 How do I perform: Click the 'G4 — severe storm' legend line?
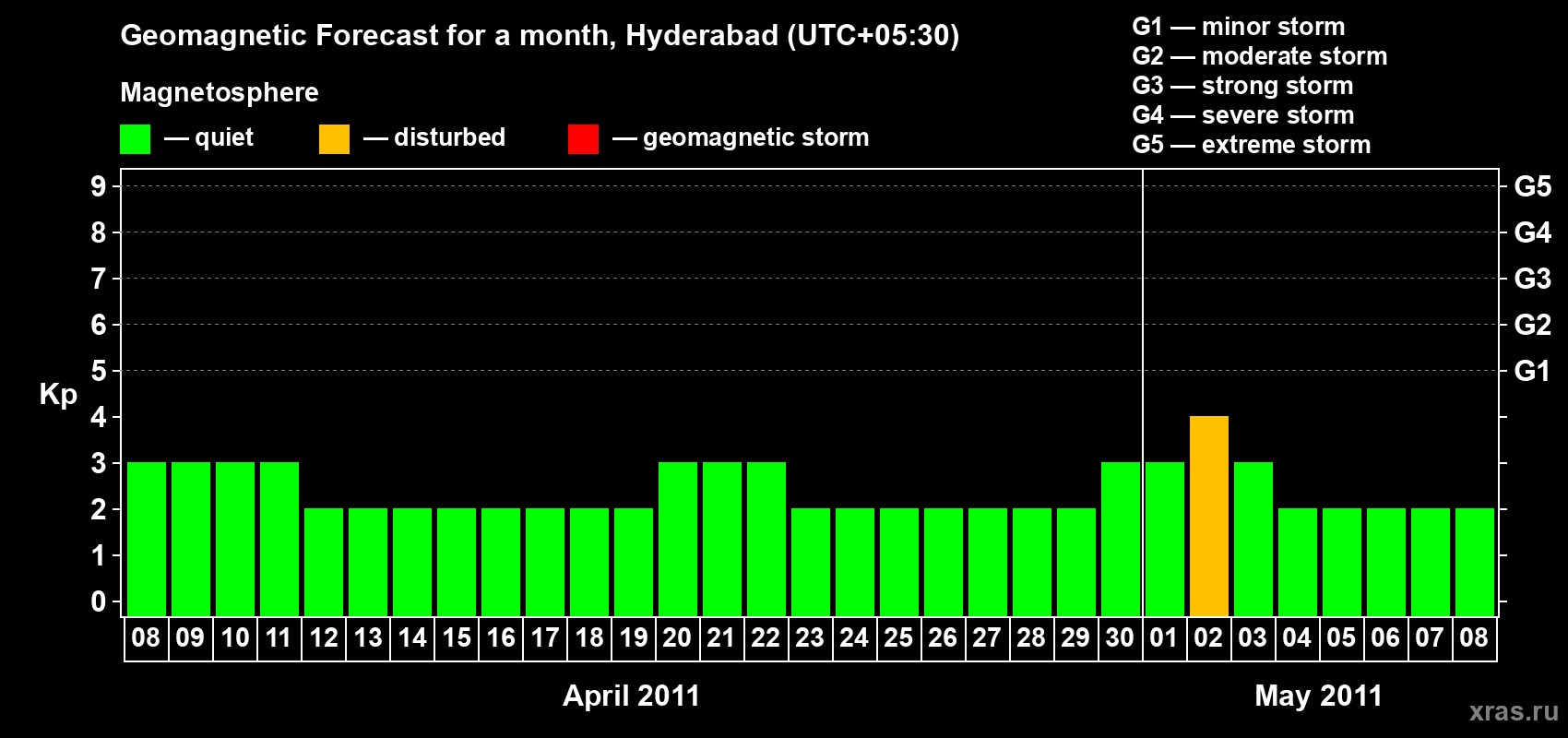coord(1243,115)
